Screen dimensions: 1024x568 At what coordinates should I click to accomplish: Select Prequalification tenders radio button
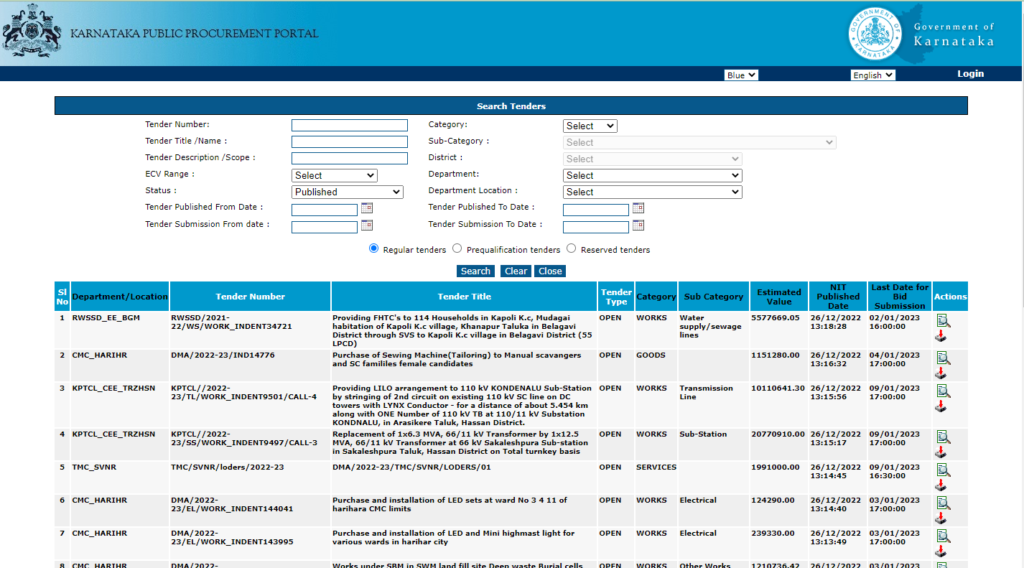pos(457,248)
